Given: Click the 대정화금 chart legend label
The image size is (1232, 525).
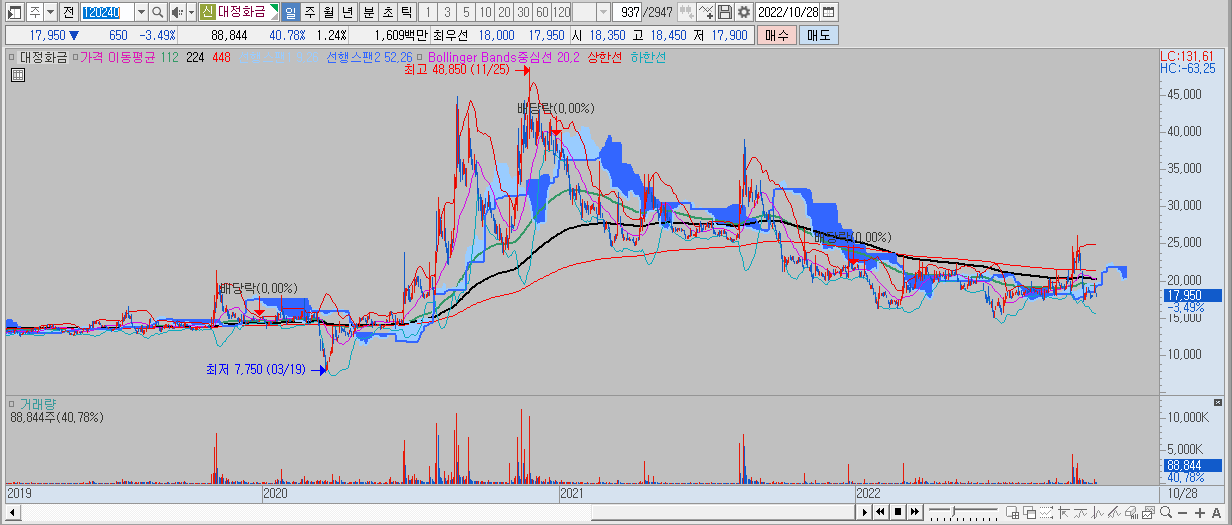Looking at the screenshot, I should pyautogui.click(x=42, y=58).
